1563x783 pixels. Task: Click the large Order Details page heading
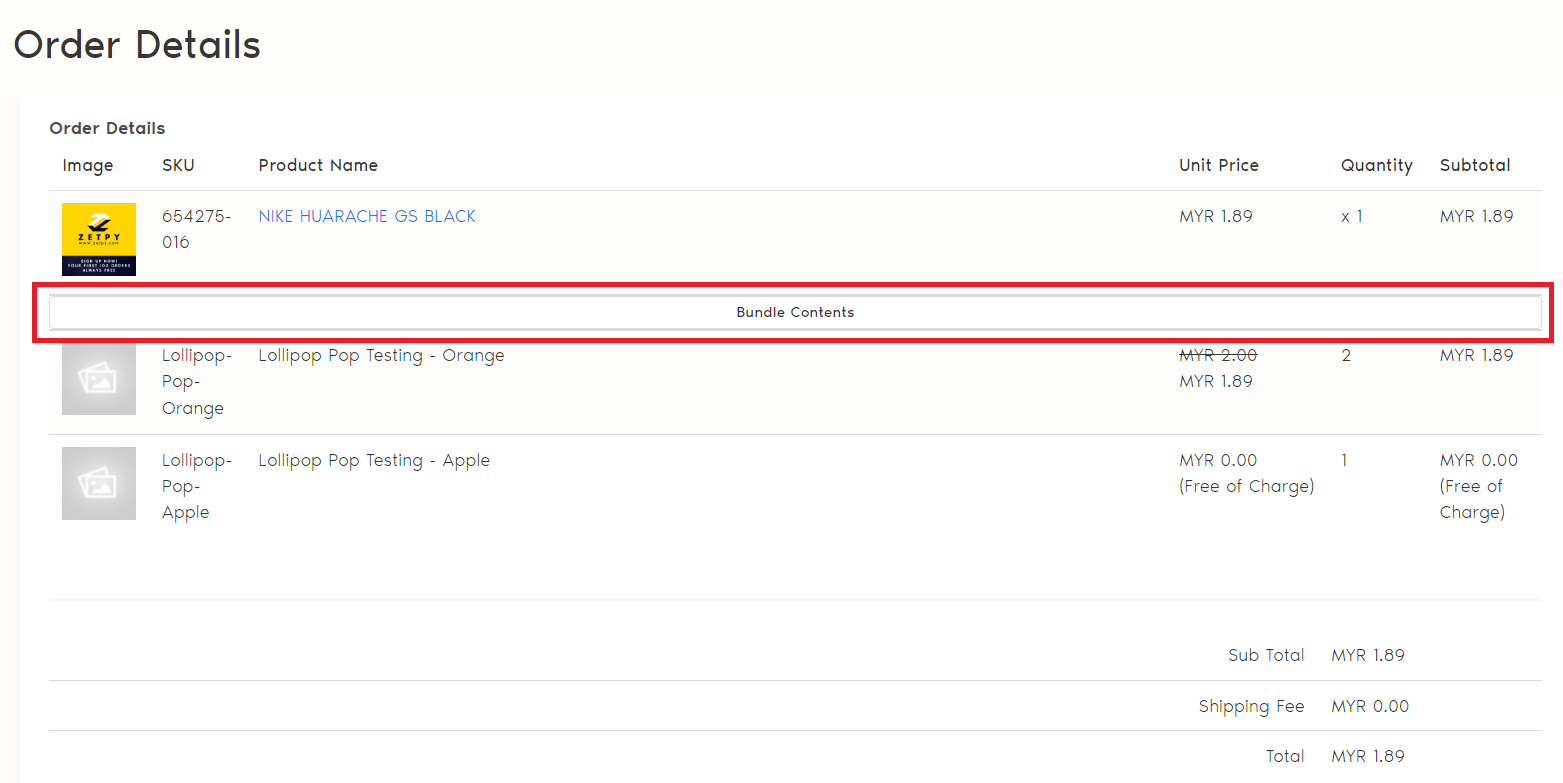137,45
